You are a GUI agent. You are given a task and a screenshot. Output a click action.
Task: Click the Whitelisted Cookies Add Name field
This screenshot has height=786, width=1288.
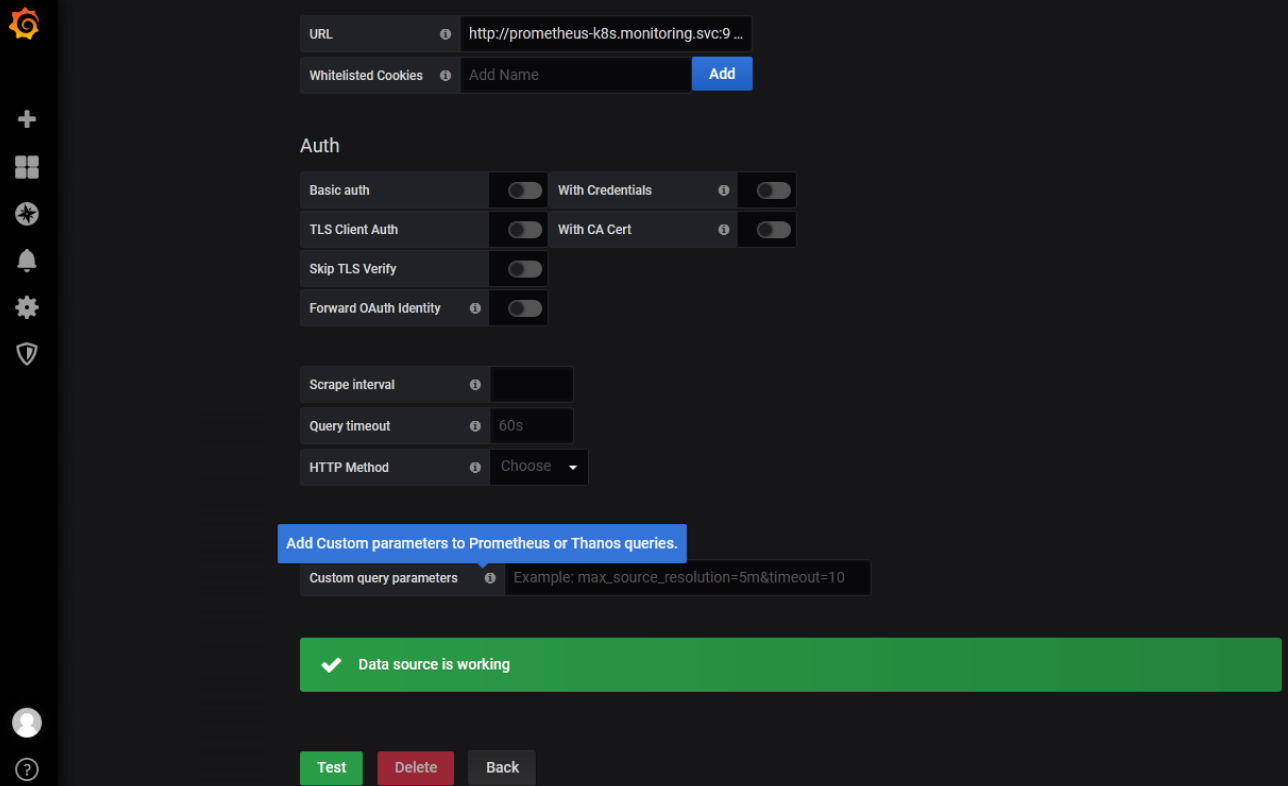coord(575,75)
